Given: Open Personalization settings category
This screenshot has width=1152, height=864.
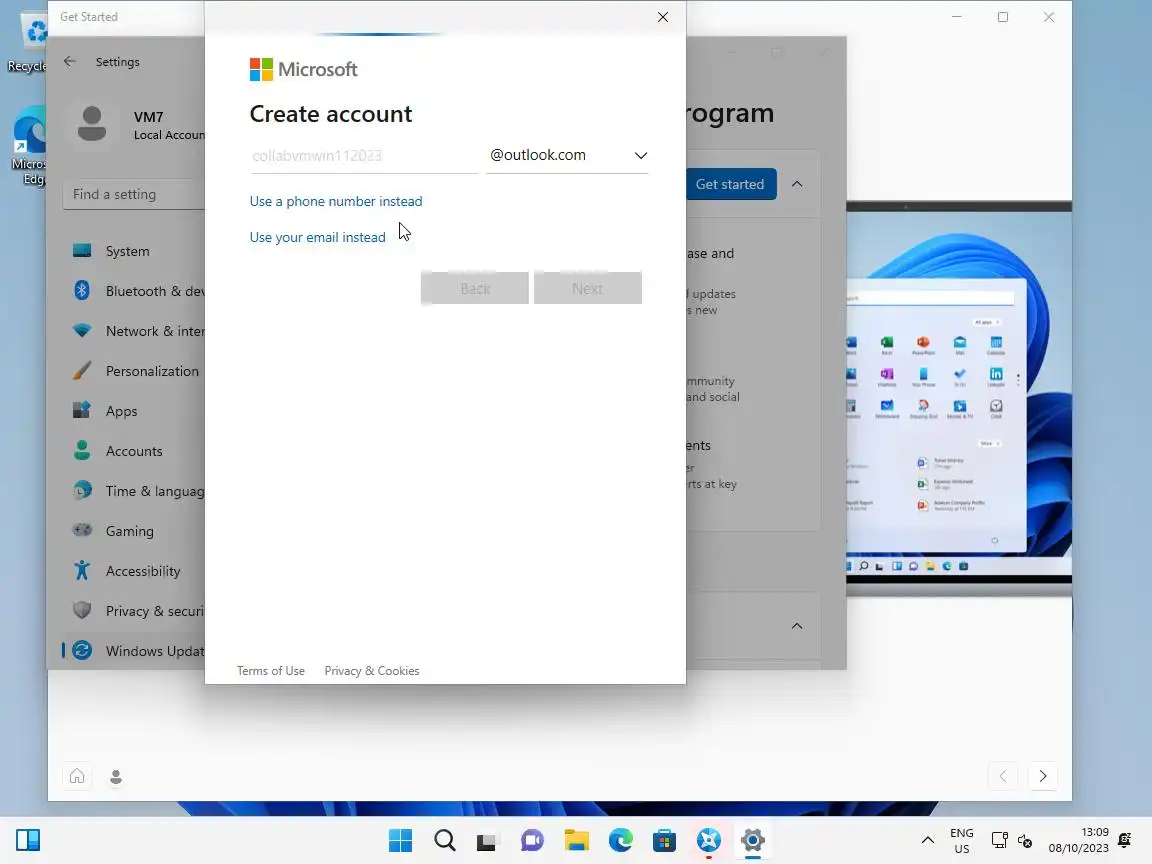Looking at the screenshot, I should click(x=134, y=371).
